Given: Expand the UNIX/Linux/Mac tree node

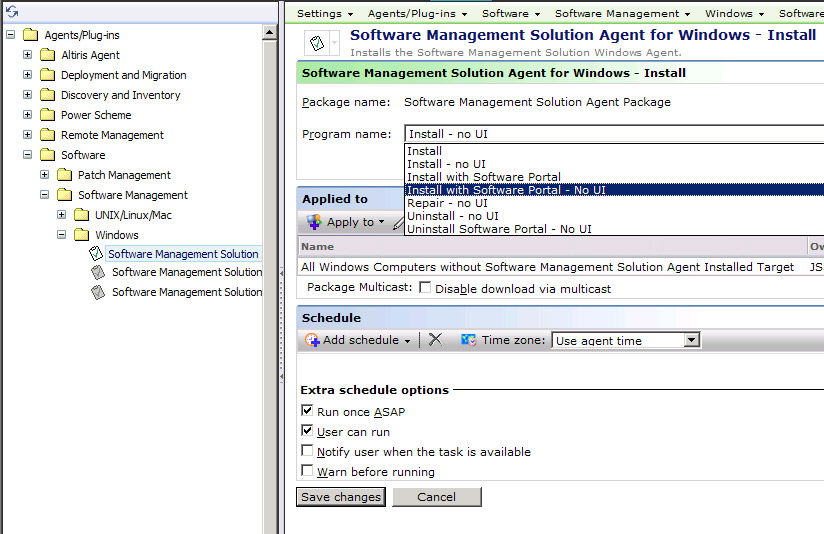Looking at the screenshot, I should [x=62, y=215].
